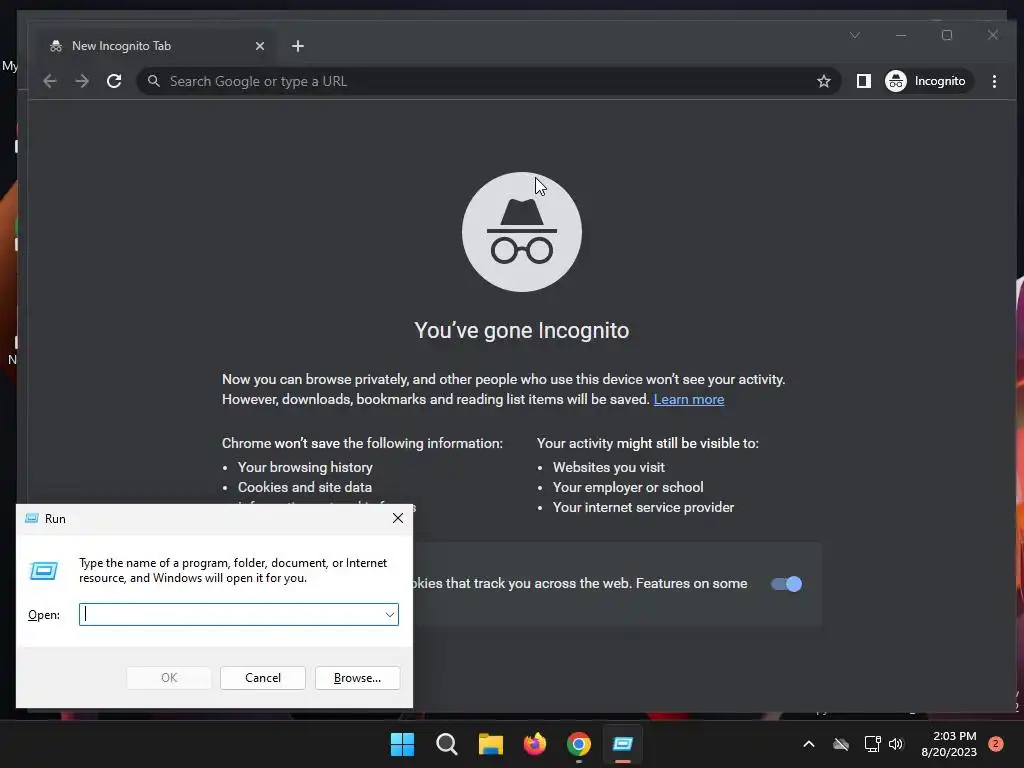Click Cancel in the Run dialog
Screen dimensions: 1024x768
(263, 678)
